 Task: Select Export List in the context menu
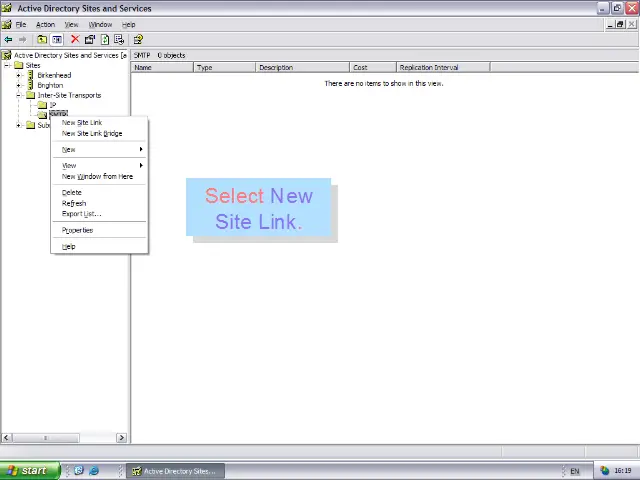[x=99, y=214]
